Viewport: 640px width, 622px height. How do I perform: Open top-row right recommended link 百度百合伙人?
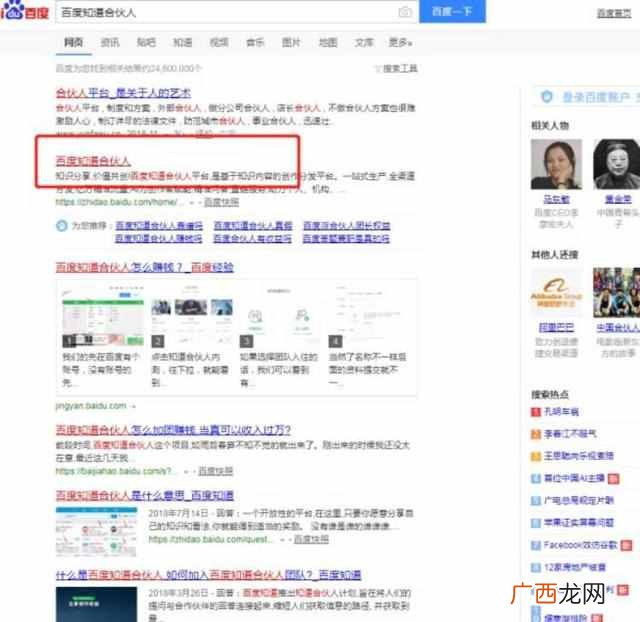coord(347,225)
